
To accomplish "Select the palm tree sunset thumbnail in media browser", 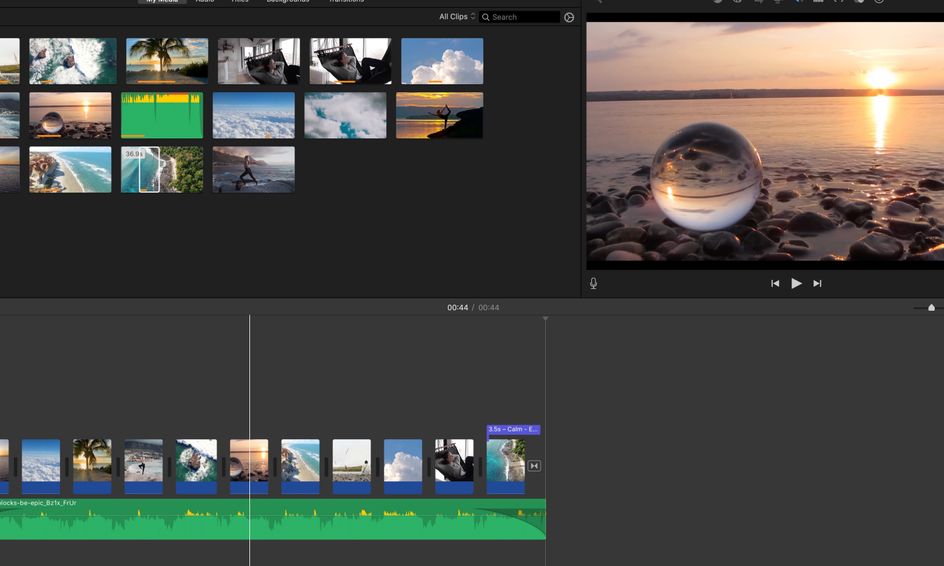I will point(167,61).
